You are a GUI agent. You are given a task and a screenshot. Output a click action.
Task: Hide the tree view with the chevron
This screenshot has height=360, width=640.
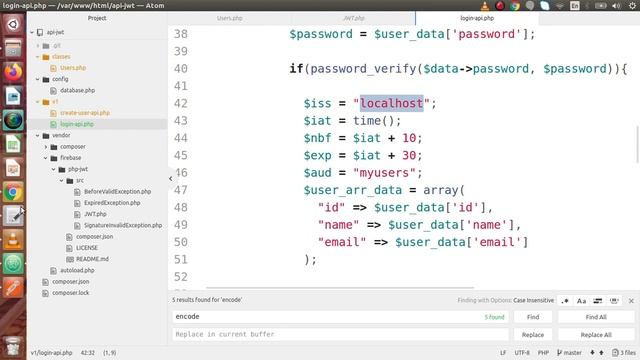tap(171, 179)
